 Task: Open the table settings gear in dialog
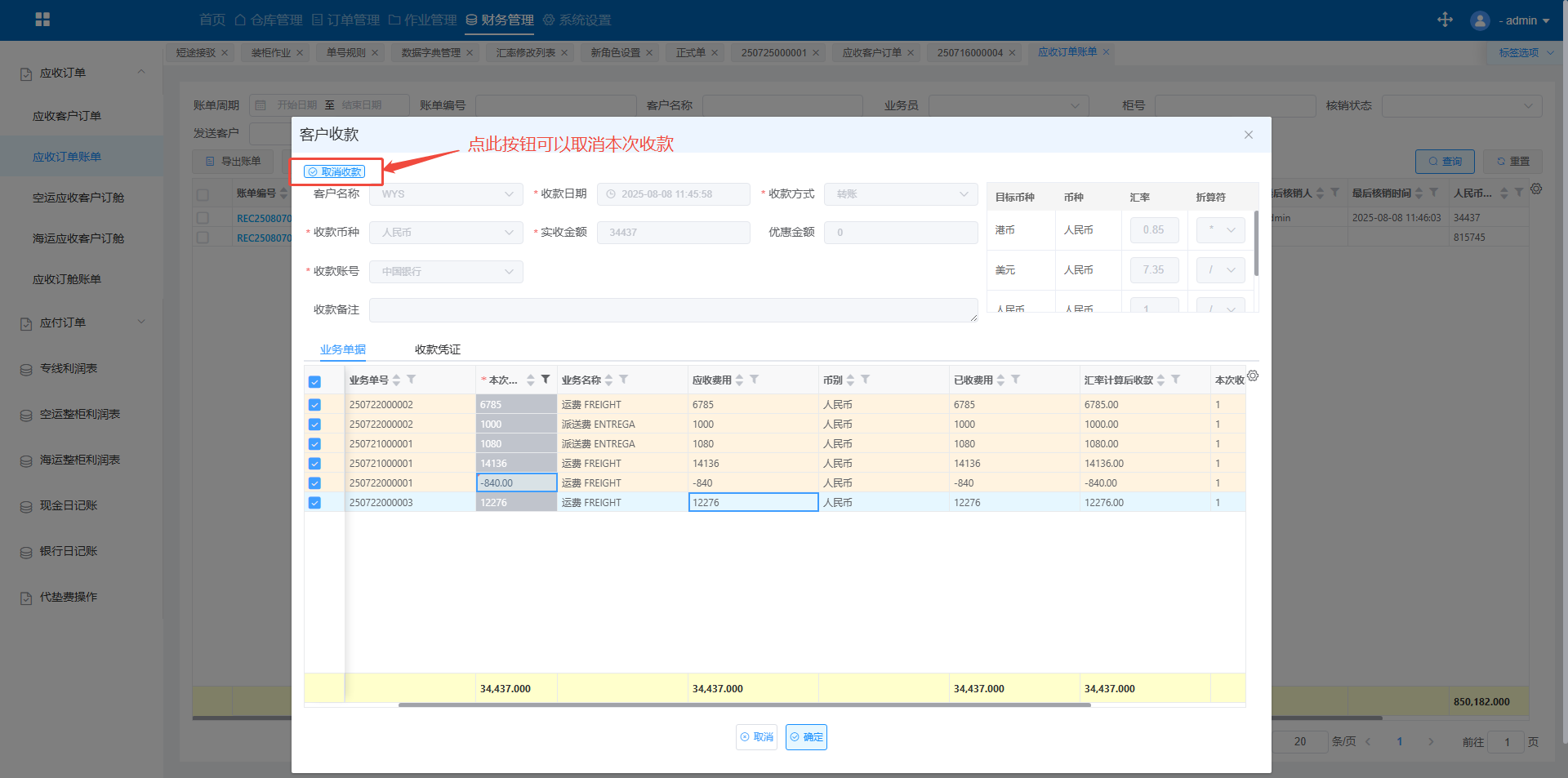click(x=1253, y=376)
